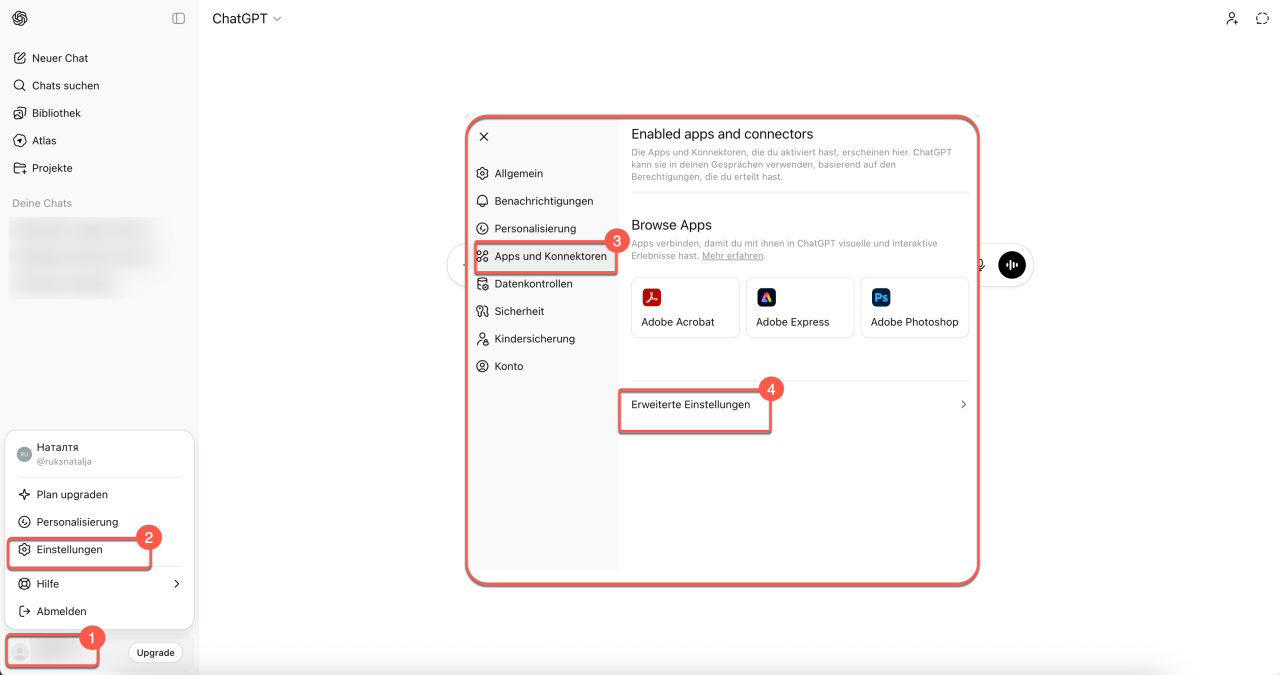
Task: Click the Neuer Chat pencil icon
Action: [x=20, y=58]
